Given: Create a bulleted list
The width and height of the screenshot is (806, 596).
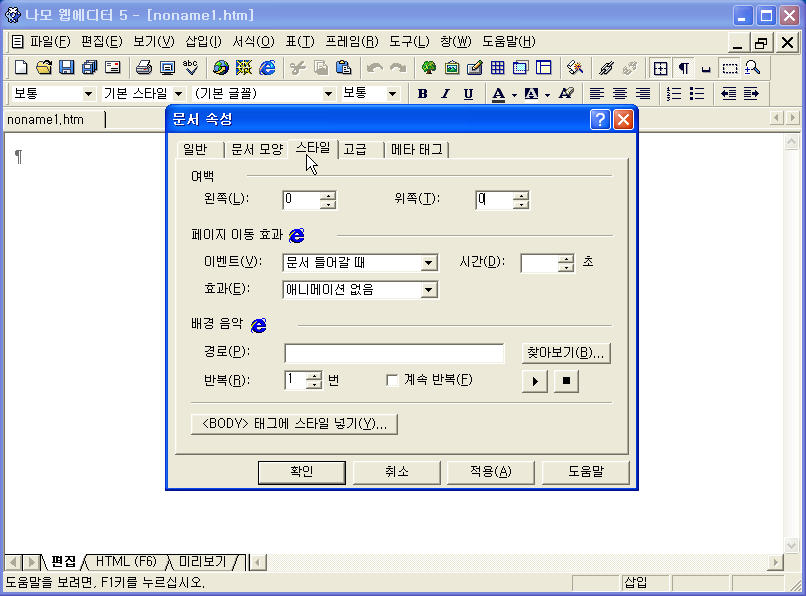Looking at the screenshot, I should [697, 94].
